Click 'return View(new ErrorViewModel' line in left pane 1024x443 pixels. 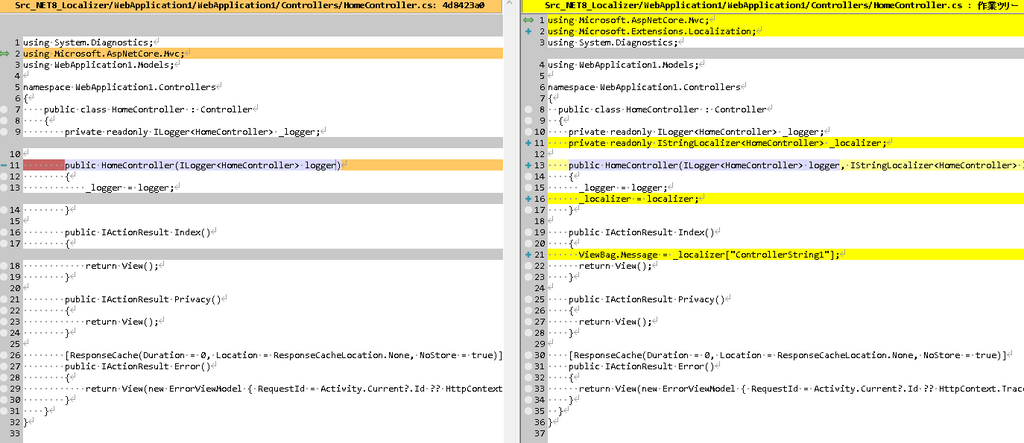[294, 388]
